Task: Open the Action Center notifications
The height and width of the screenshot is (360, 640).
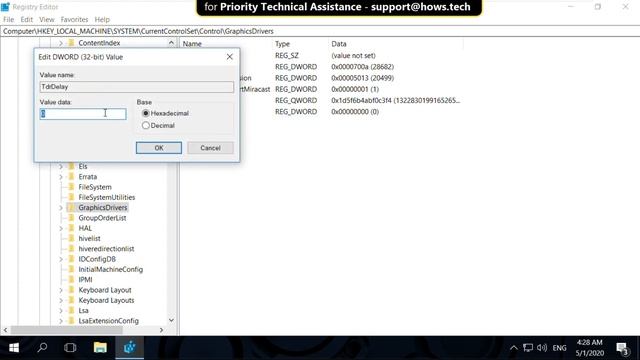Action: coord(623,349)
